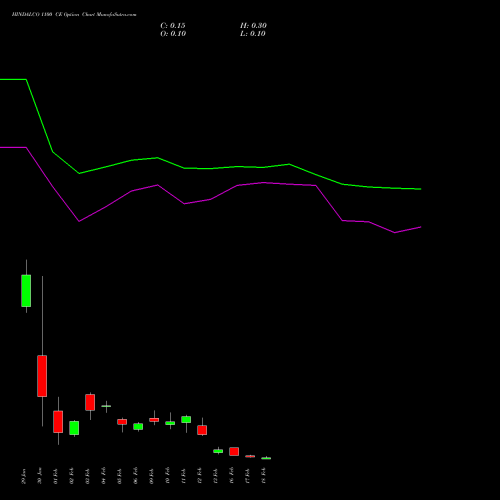Click the green candle for 11 Feb
Viewport: 500px width, 500px height.
coord(186,419)
